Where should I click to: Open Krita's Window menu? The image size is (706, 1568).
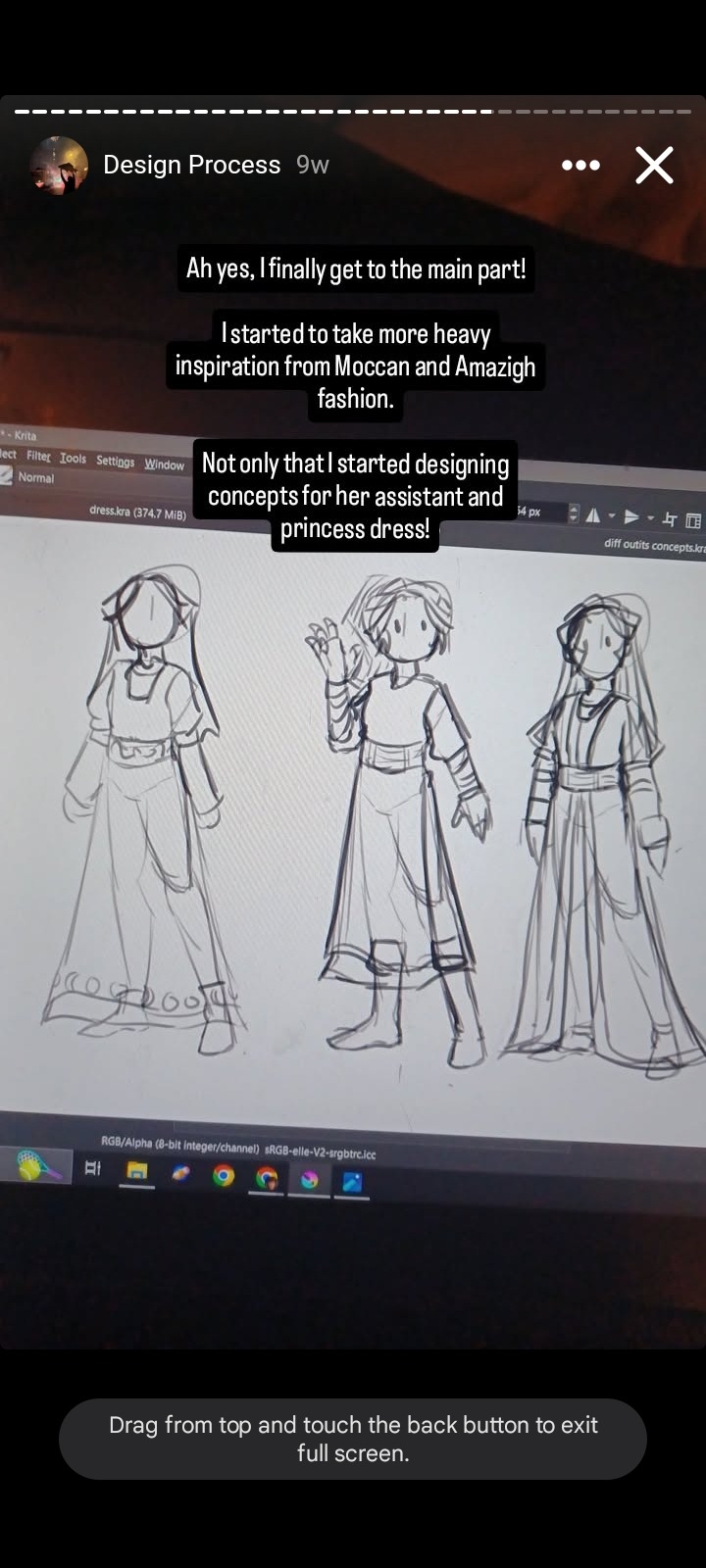point(164,465)
